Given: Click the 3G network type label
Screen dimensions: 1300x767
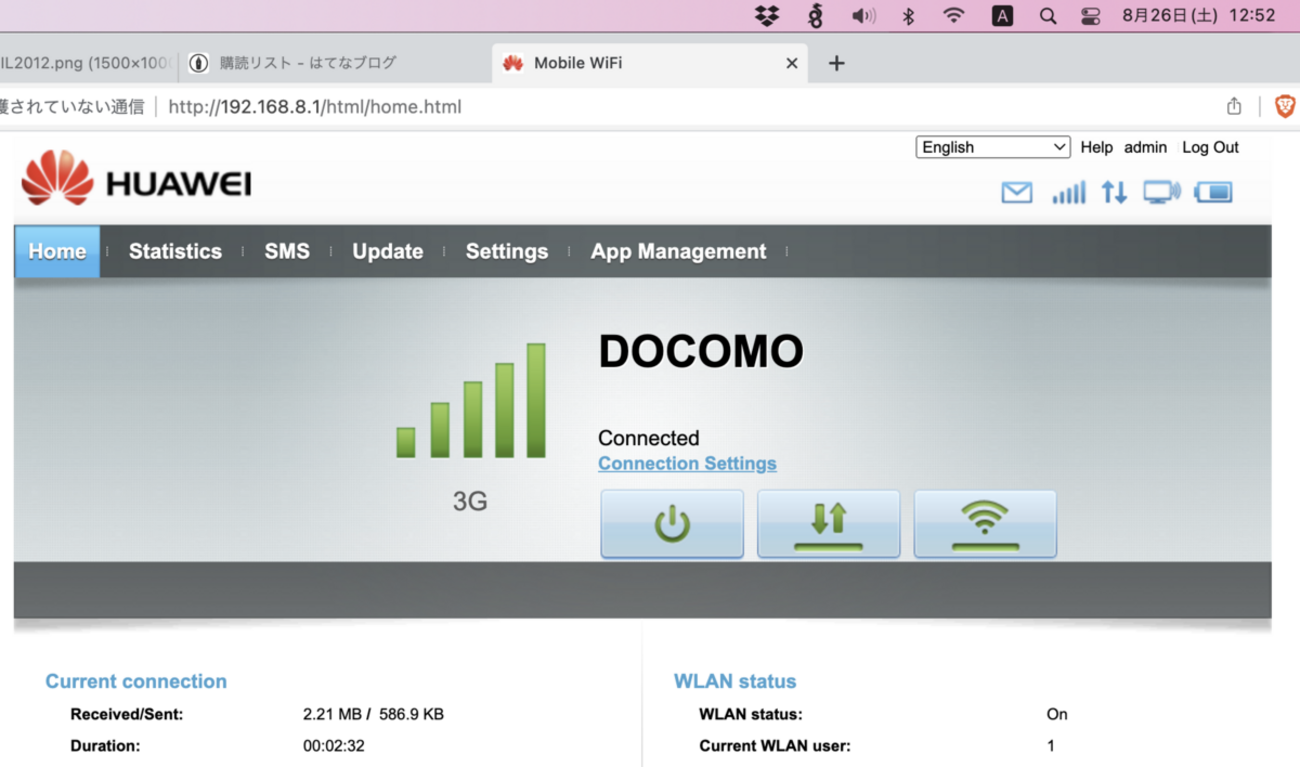Looking at the screenshot, I should coord(470,500).
